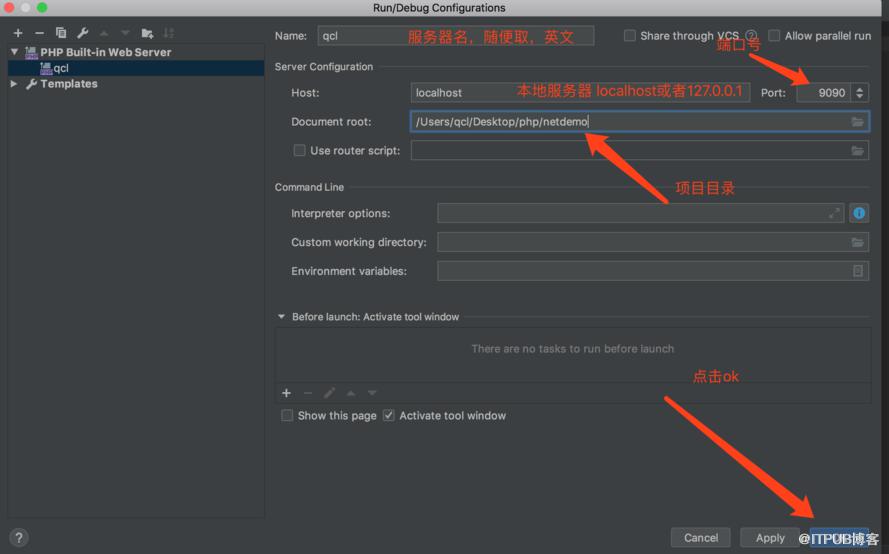Enable Share through VCS checkbox
The width and height of the screenshot is (889, 554).
(x=629, y=36)
